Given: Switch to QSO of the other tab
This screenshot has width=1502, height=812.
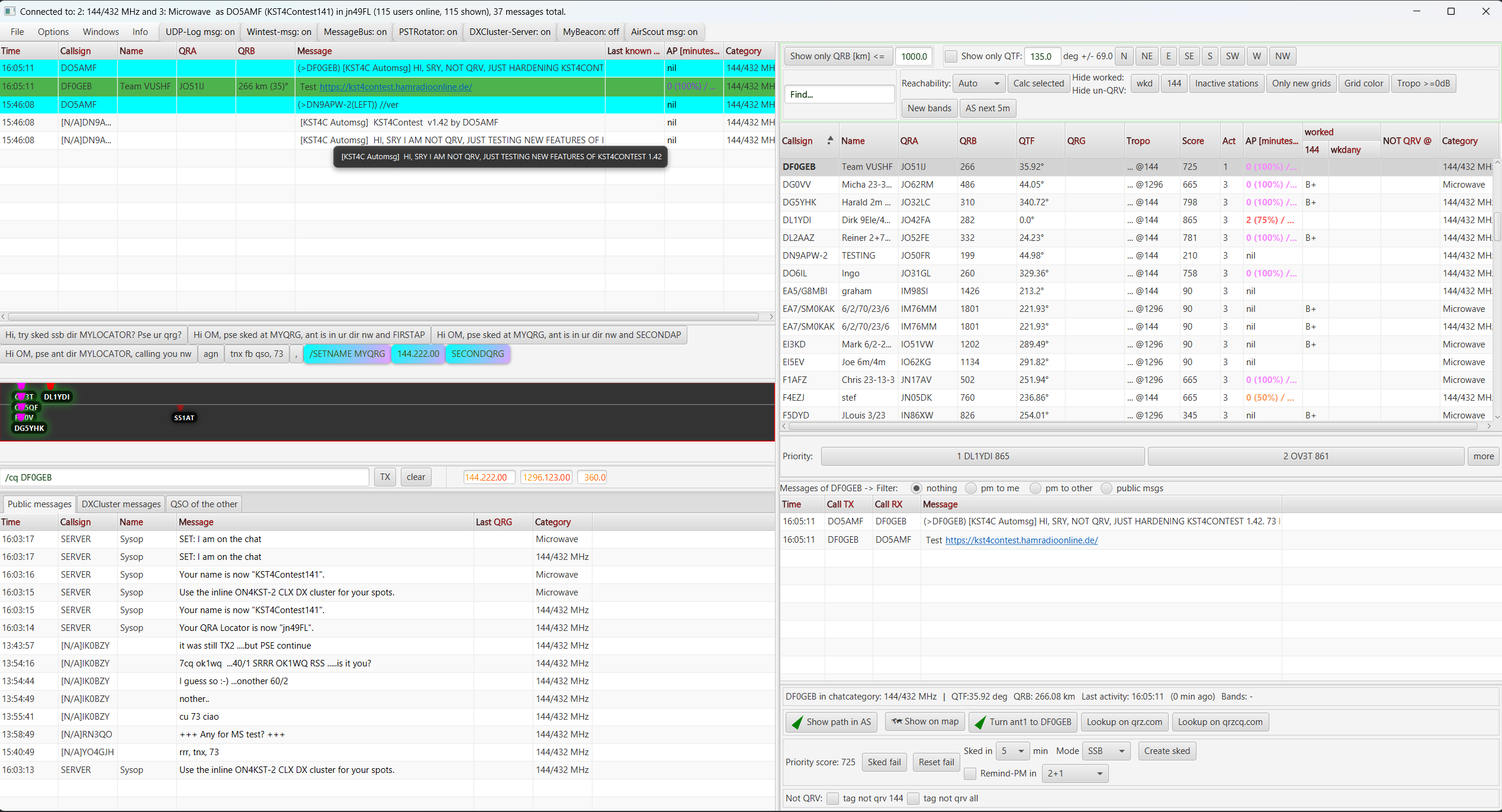Looking at the screenshot, I should click(x=204, y=504).
